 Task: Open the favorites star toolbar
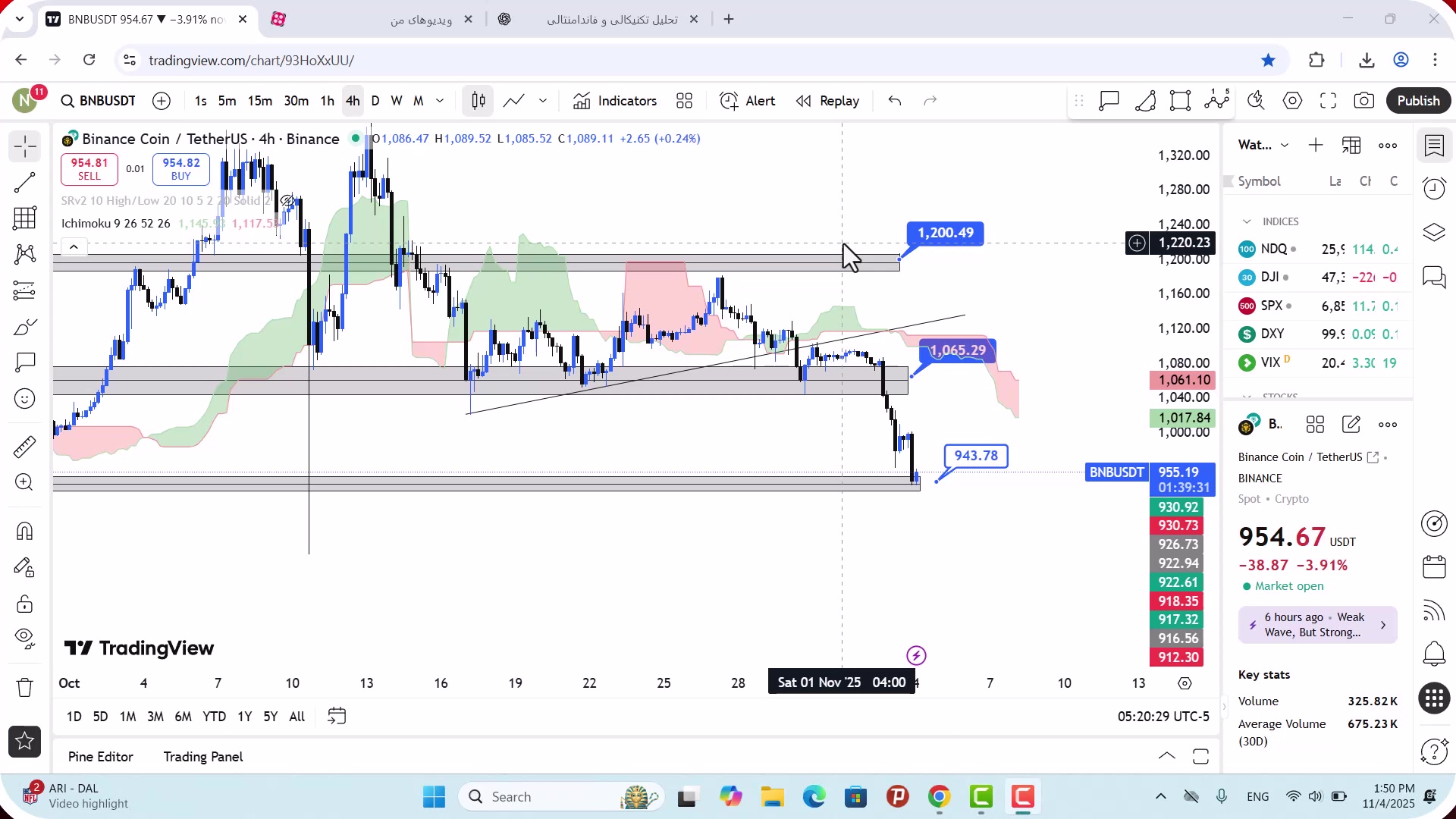pyautogui.click(x=25, y=742)
